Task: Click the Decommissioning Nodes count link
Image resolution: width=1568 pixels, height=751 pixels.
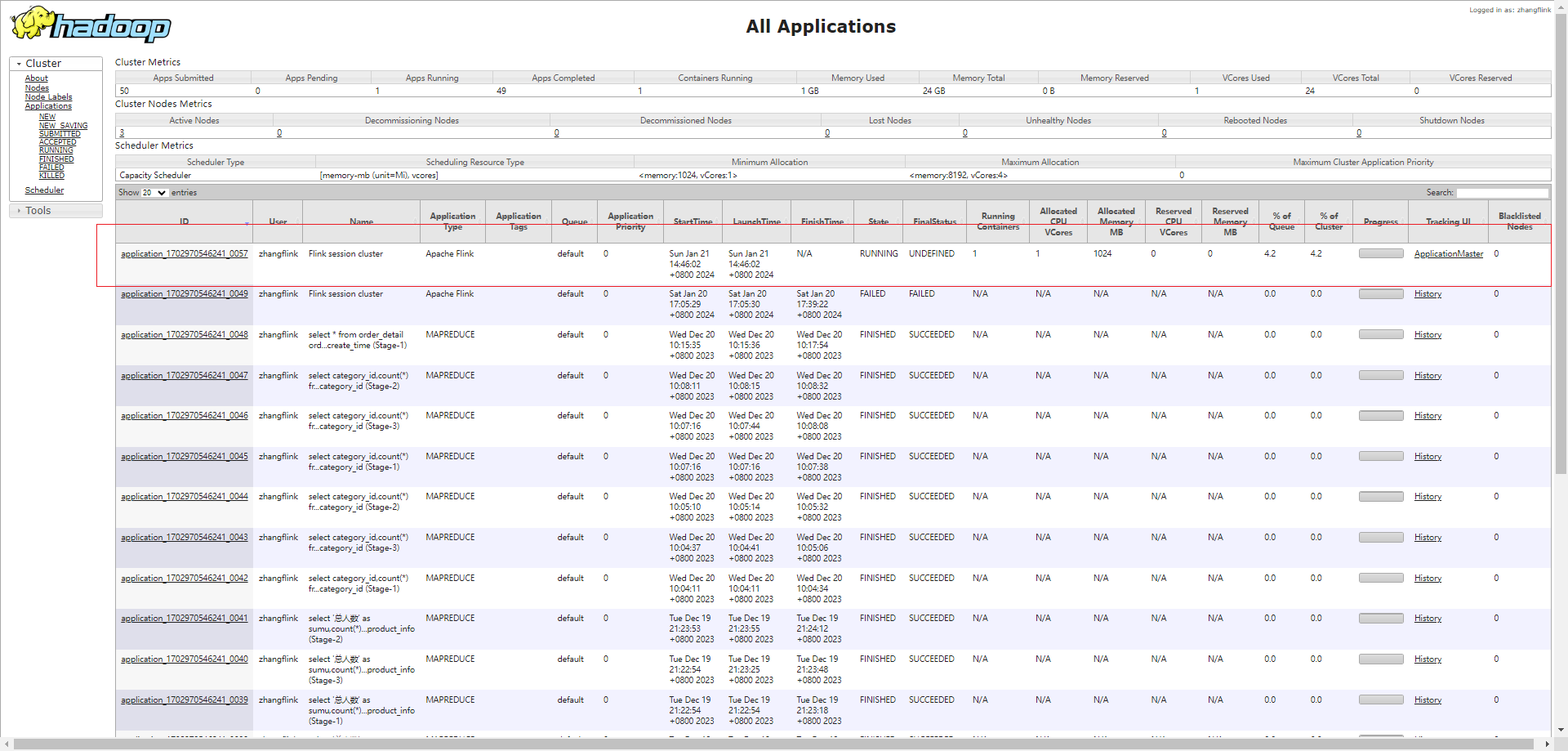Action: click(x=279, y=133)
